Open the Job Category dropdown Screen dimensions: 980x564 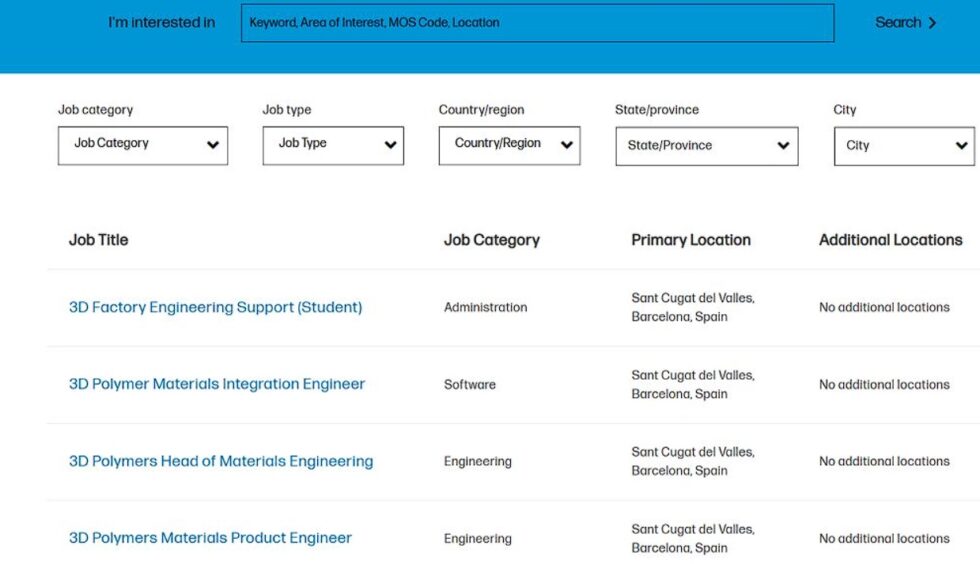click(142, 145)
